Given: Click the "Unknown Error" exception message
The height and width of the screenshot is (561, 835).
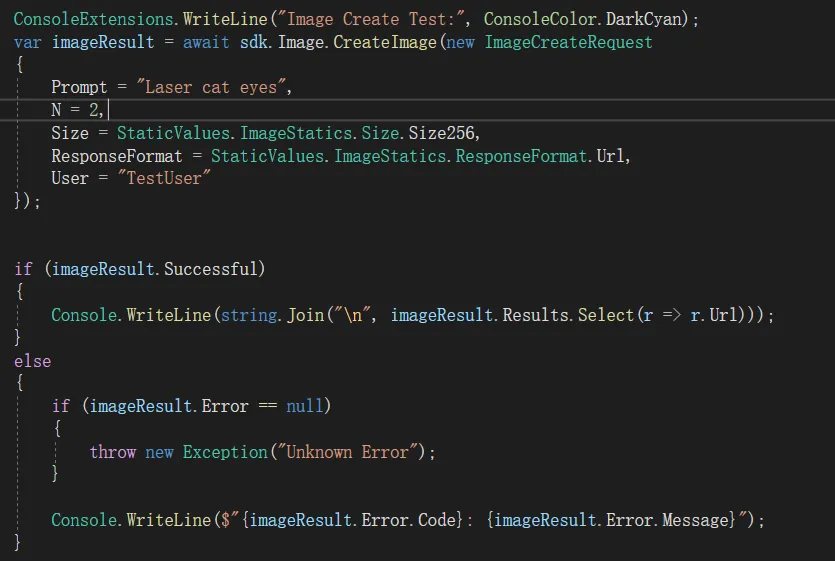Looking at the screenshot, I should click(347, 452).
